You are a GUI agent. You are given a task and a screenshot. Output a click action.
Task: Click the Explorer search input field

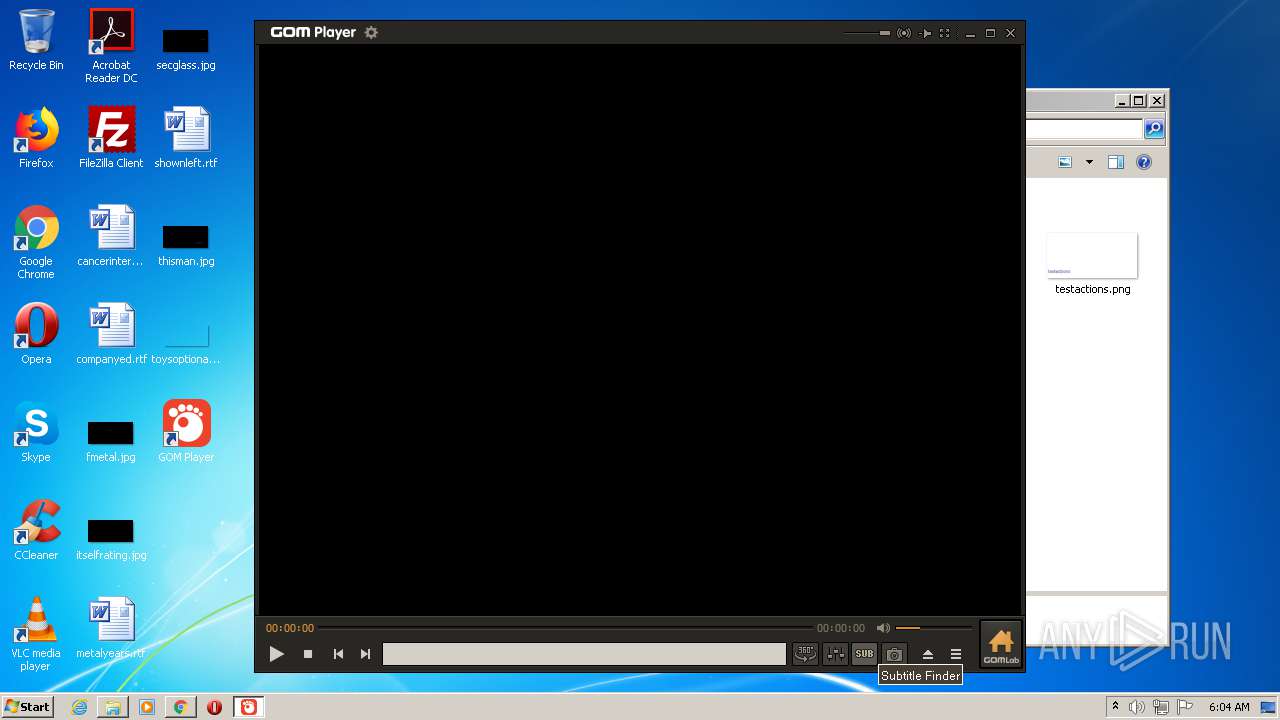pos(1084,129)
